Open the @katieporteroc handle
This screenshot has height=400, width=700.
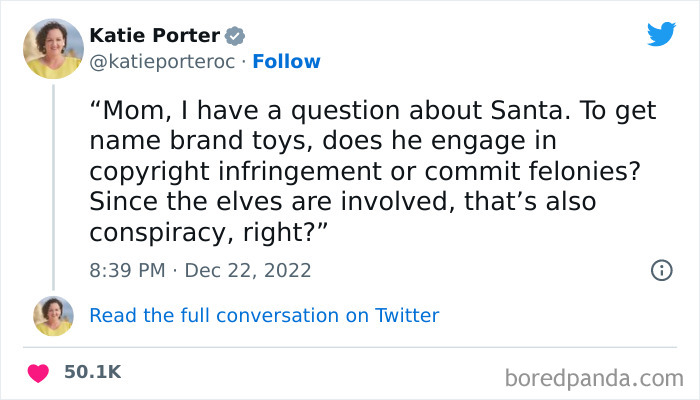[x=162, y=62]
